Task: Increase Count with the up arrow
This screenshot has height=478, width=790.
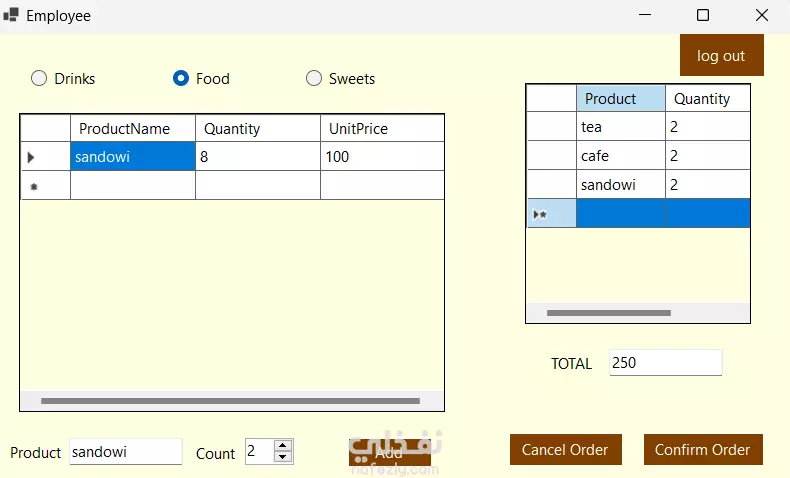Action: tap(283, 446)
